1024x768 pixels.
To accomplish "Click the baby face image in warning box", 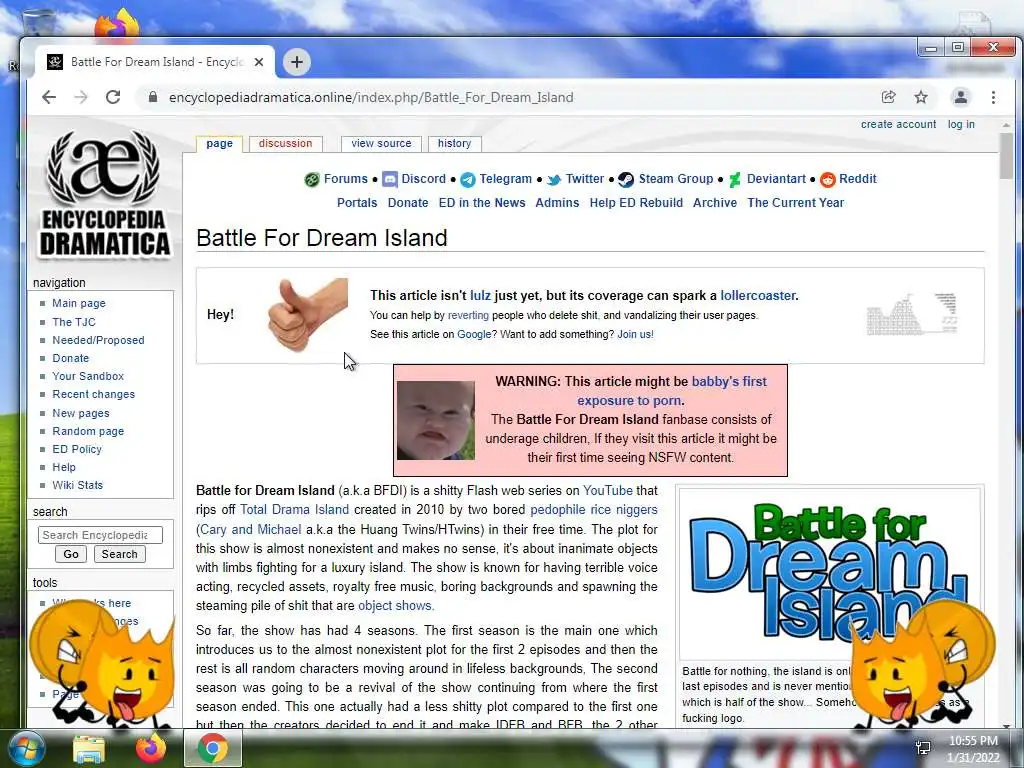I will 436,421.
